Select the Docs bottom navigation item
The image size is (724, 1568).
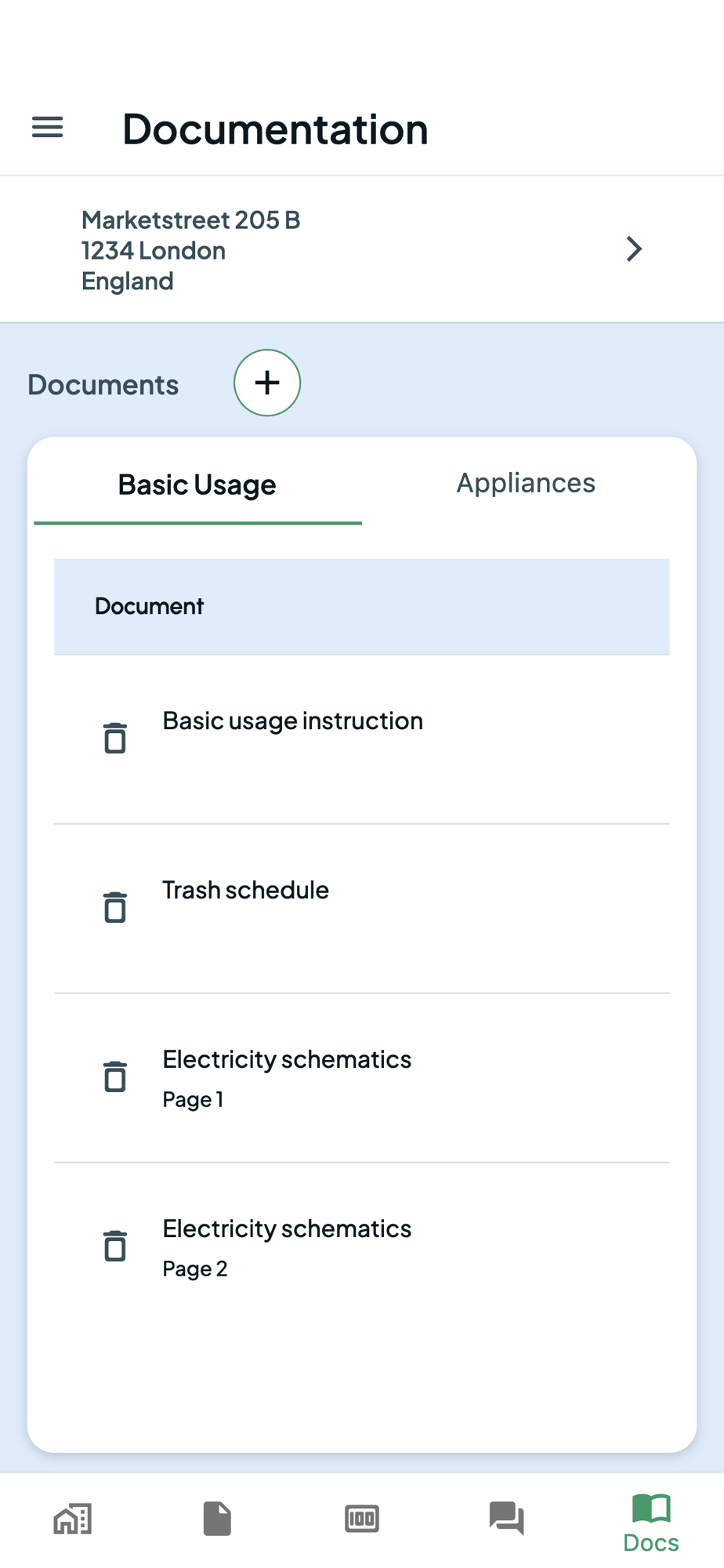pyautogui.click(x=651, y=1523)
